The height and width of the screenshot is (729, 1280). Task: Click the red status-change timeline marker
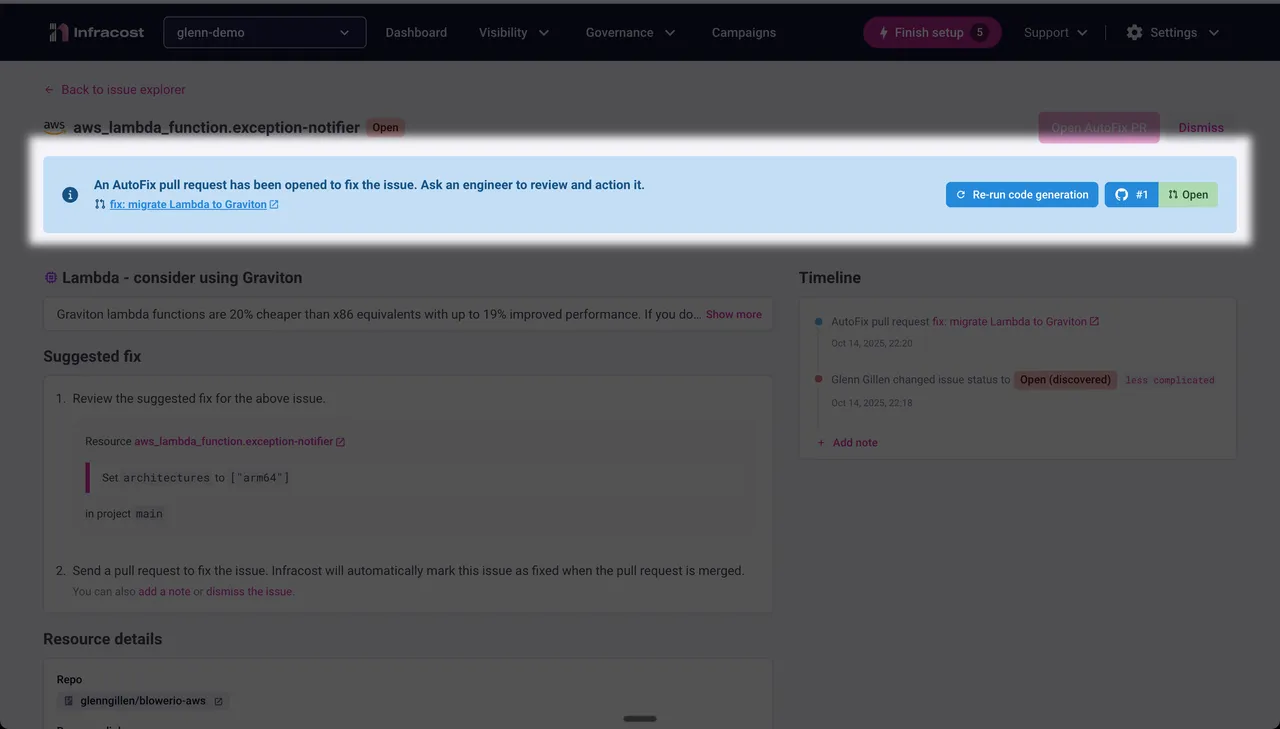tap(819, 380)
